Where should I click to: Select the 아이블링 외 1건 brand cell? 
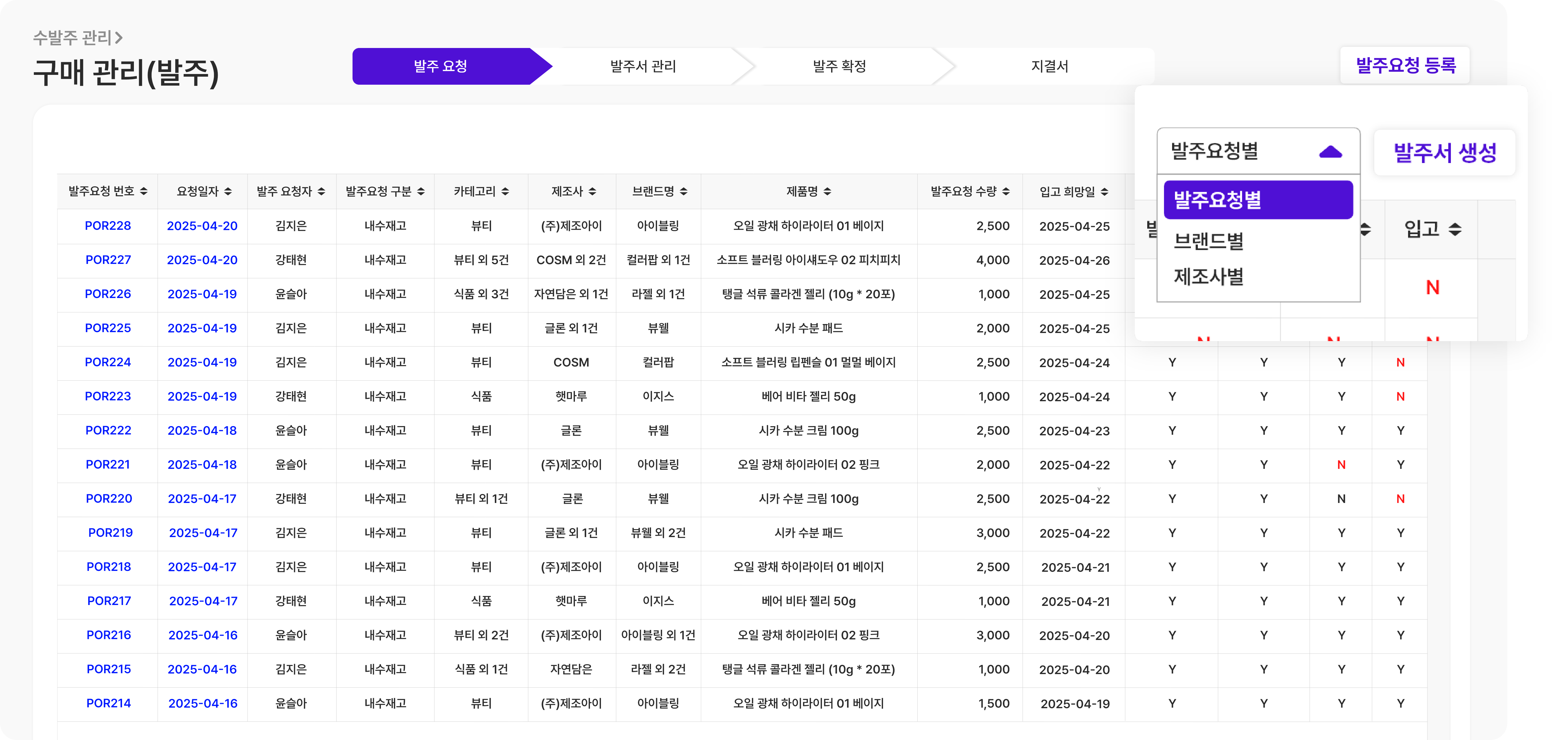[658, 635]
